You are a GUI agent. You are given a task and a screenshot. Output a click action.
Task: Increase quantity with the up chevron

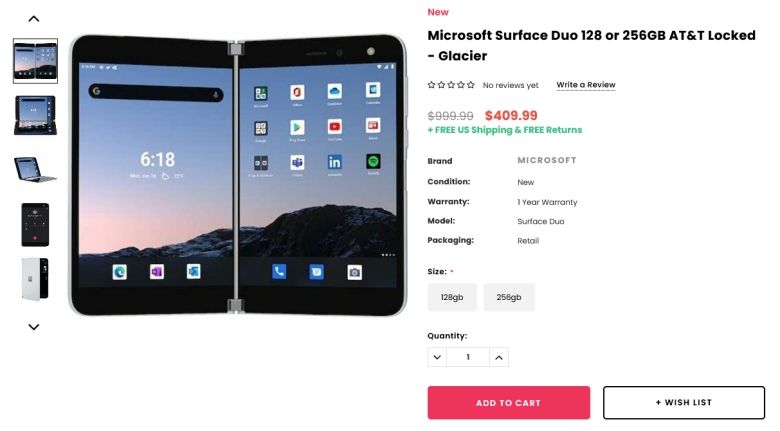[x=499, y=357]
